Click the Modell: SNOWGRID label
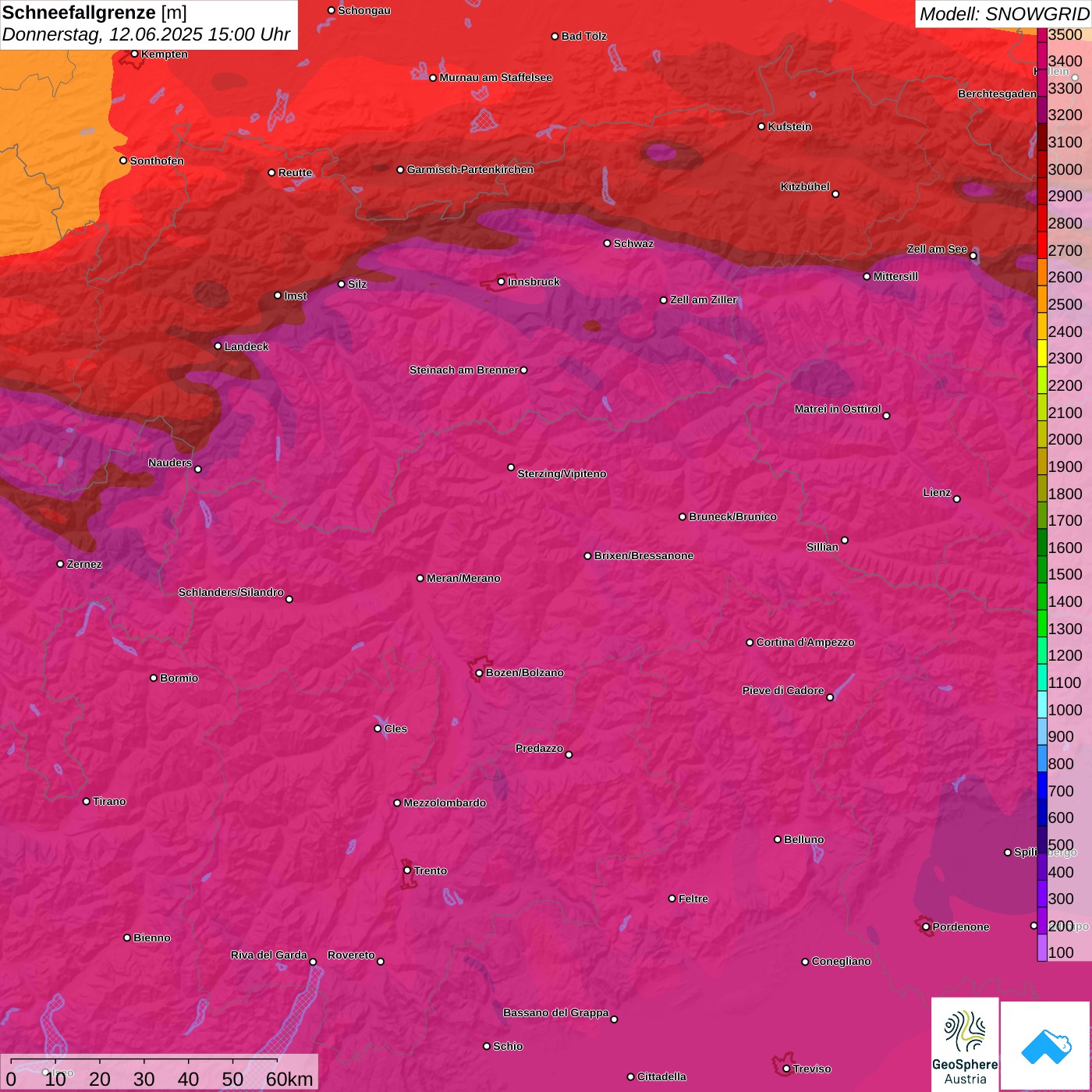 coord(1004,13)
